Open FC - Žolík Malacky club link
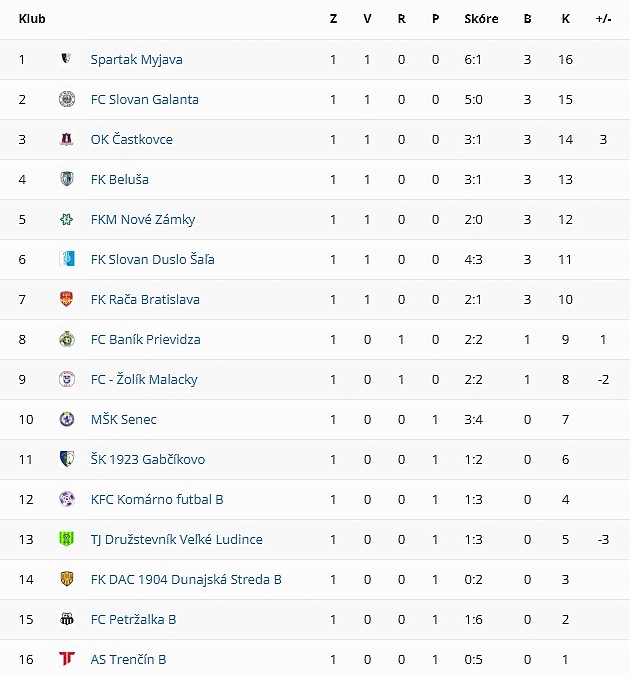The image size is (630, 679). tap(144, 379)
